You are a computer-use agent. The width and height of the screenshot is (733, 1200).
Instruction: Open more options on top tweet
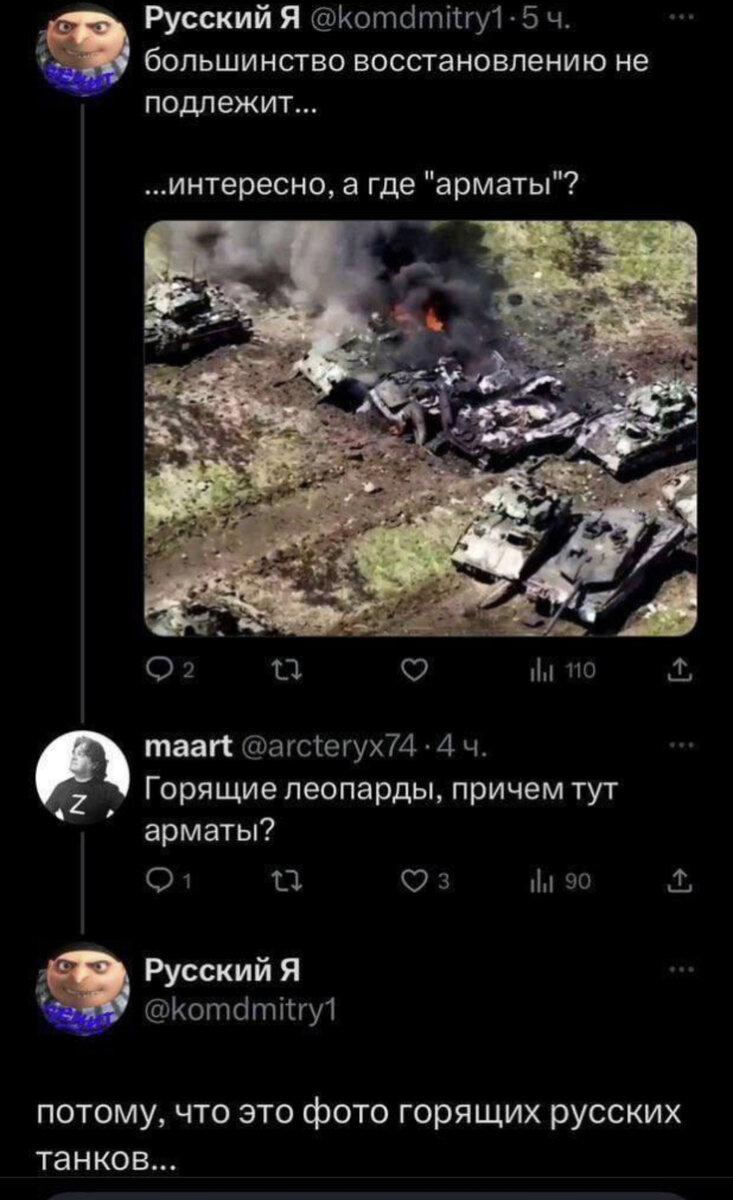(x=681, y=17)
